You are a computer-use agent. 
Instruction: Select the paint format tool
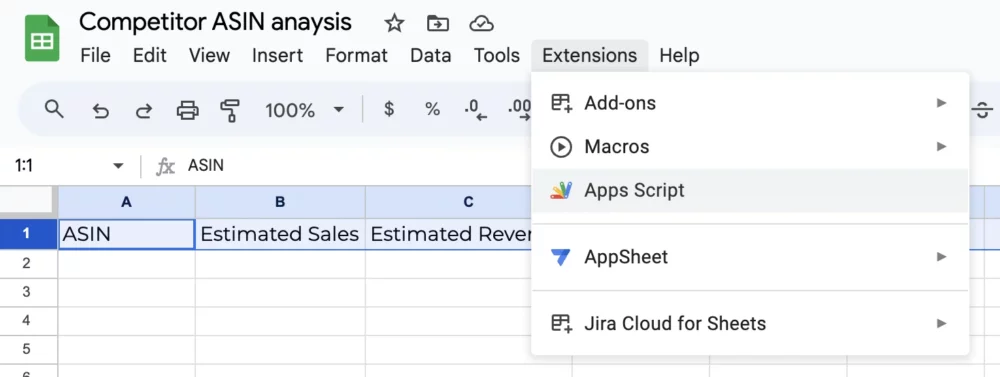pos(230,111)
